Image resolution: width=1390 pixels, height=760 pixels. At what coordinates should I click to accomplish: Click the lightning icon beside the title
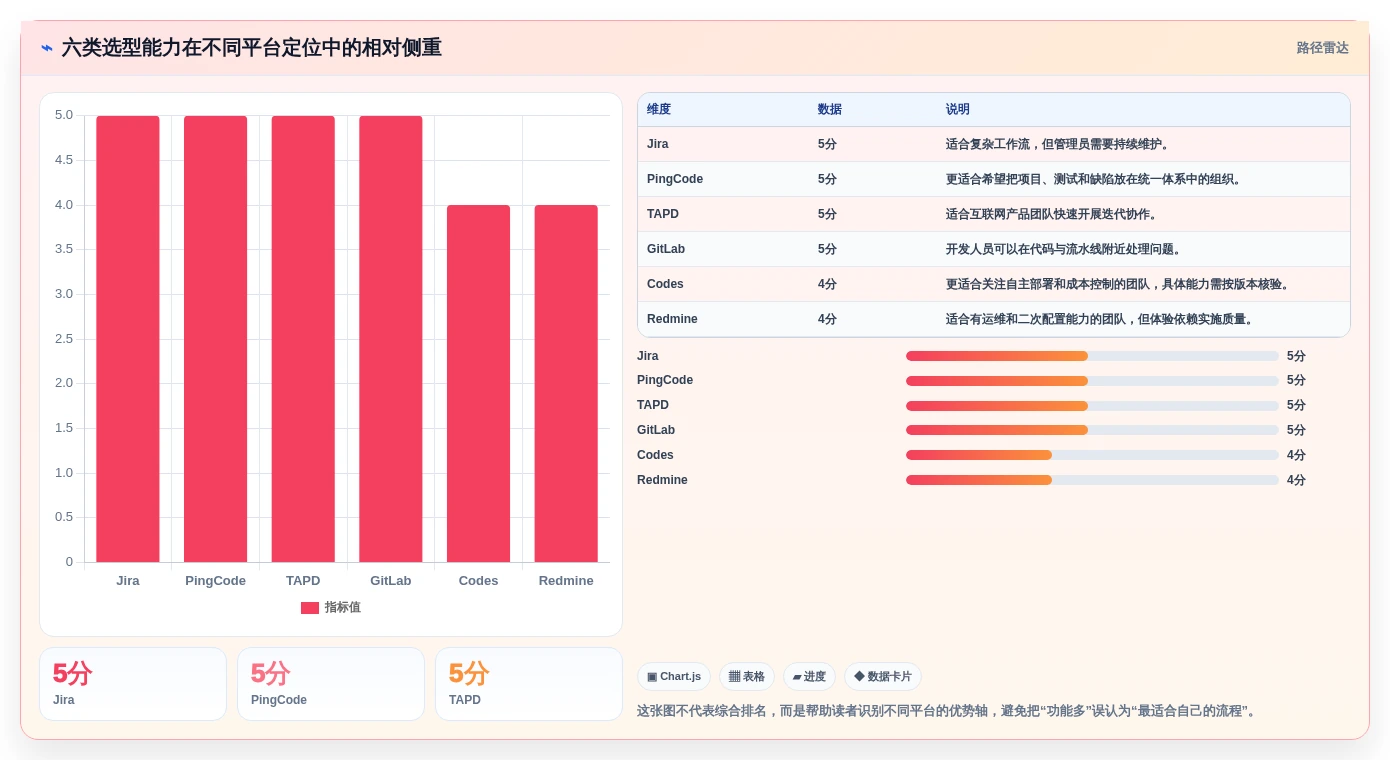click(x=47, y=48)
